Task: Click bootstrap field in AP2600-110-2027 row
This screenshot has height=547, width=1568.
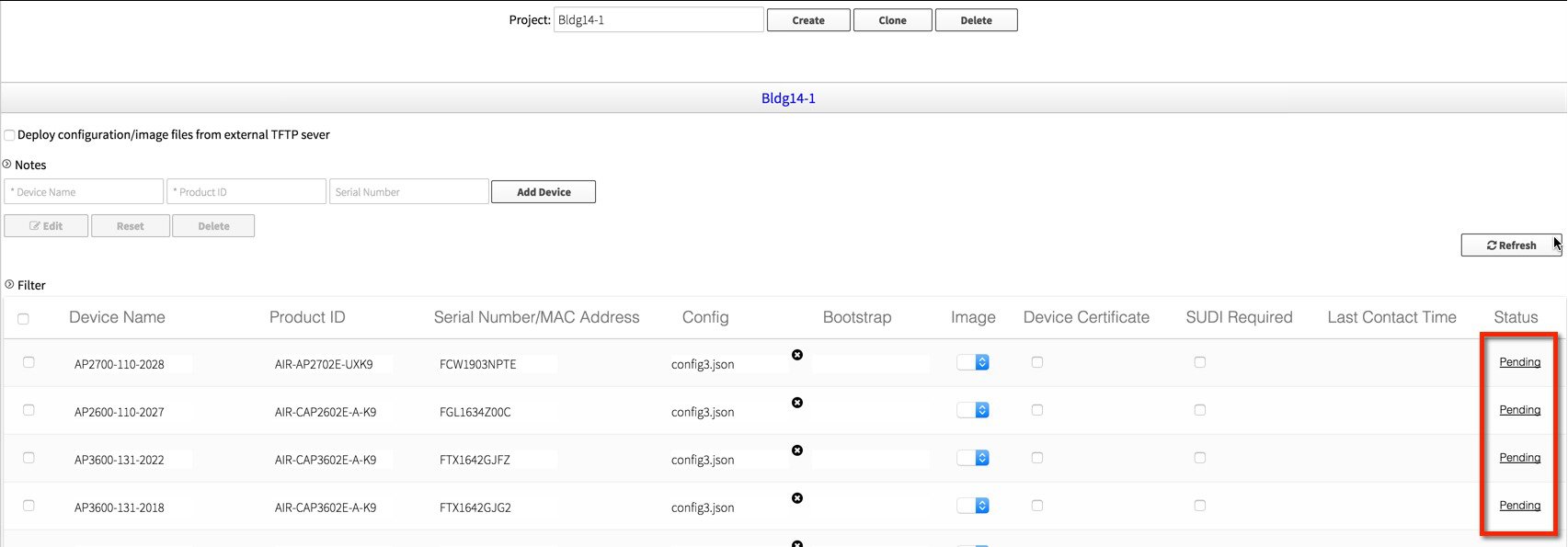Action: click(870, 412)
